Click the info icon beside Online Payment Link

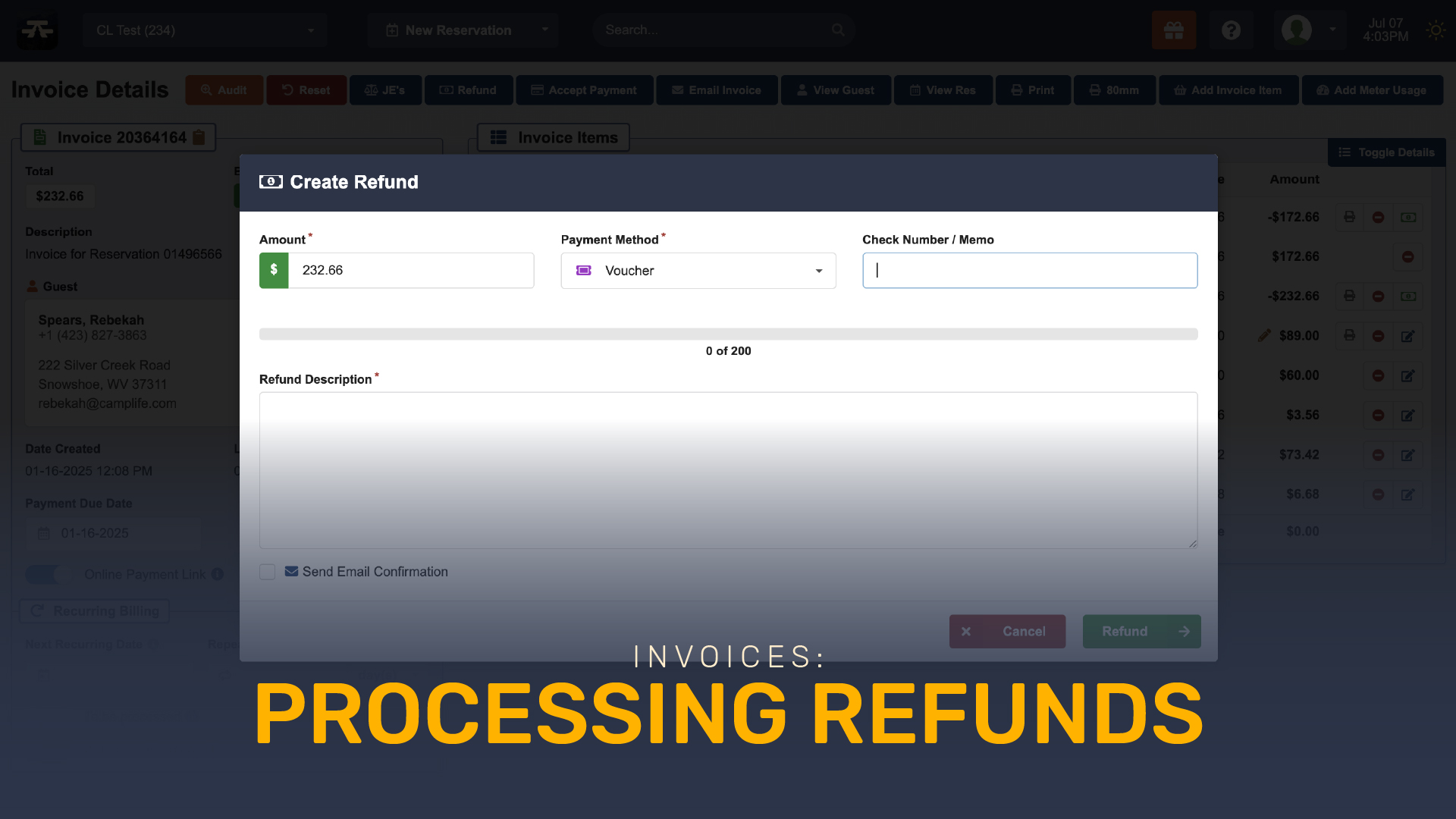pos(218,574)
